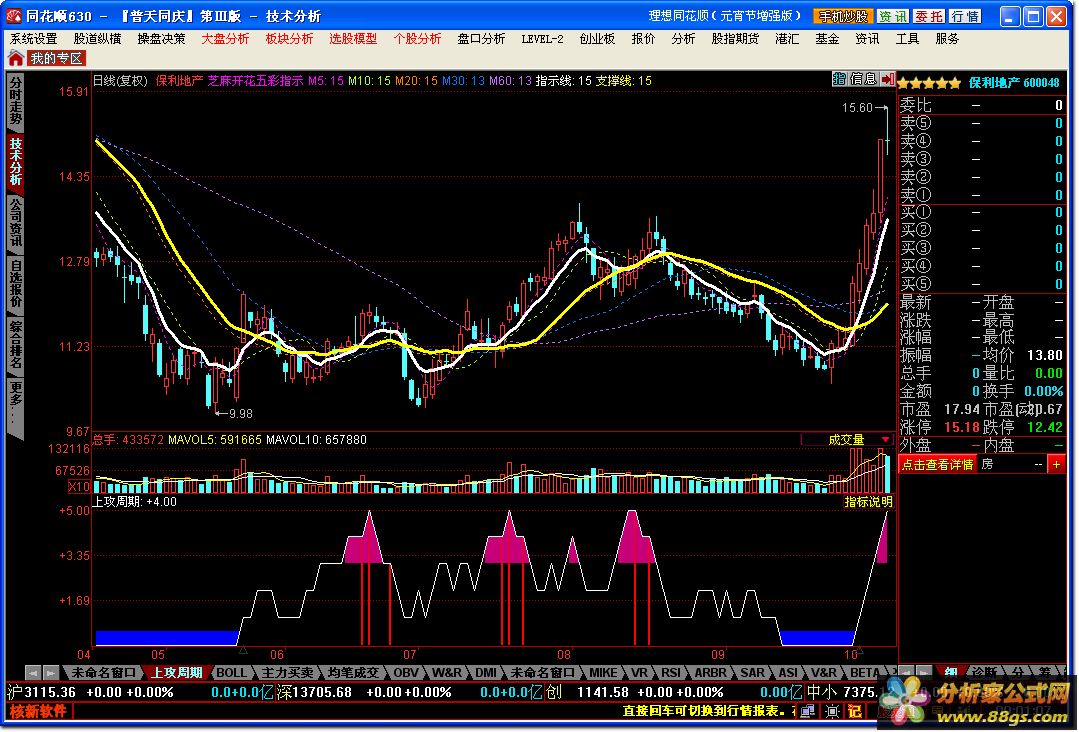The image size is (1079, 732).
Task: Select the SAR indicator tab
Action: 752,673
